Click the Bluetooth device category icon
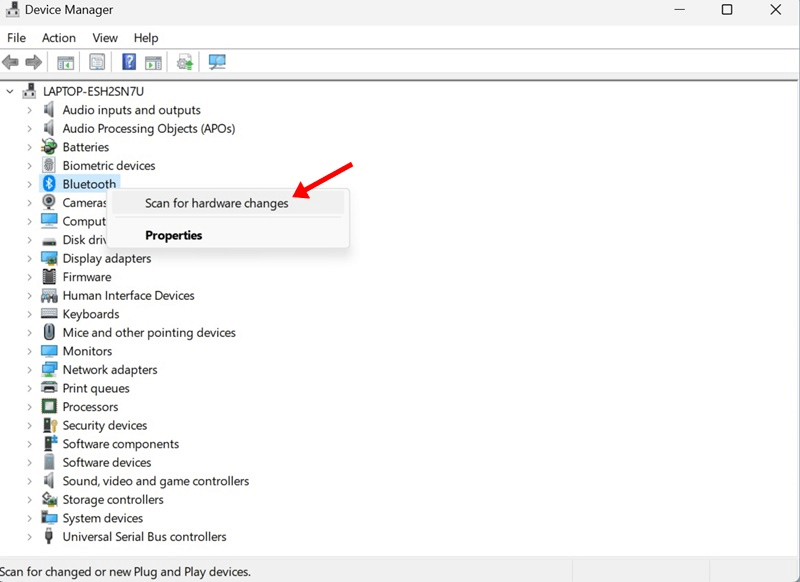Viewport: 800px width, 582px height. (49, 184)
